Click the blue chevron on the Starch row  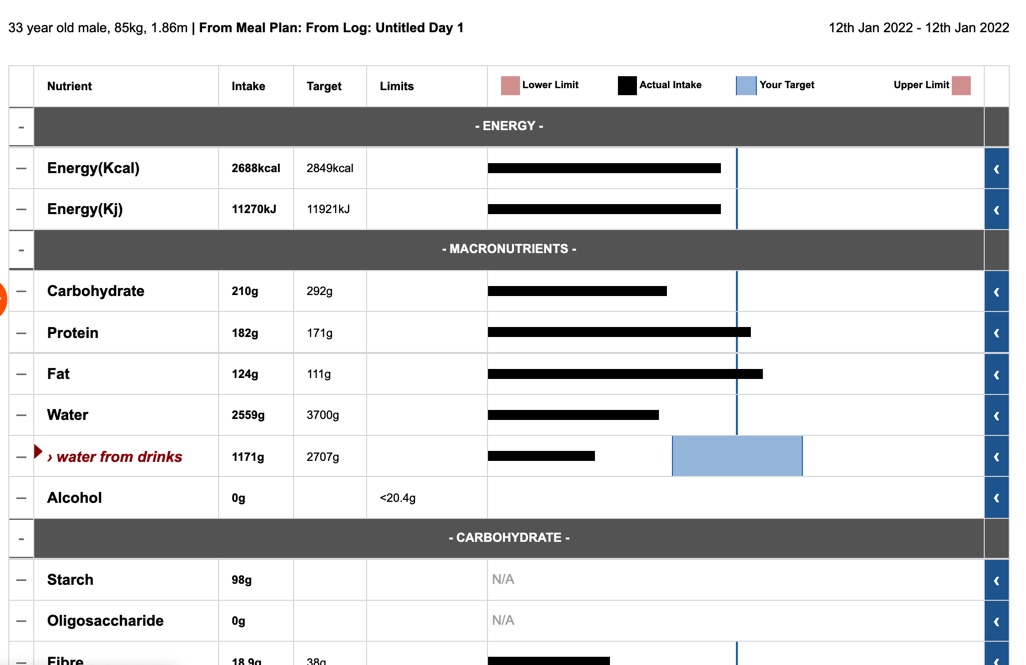(x=996, y=580)
